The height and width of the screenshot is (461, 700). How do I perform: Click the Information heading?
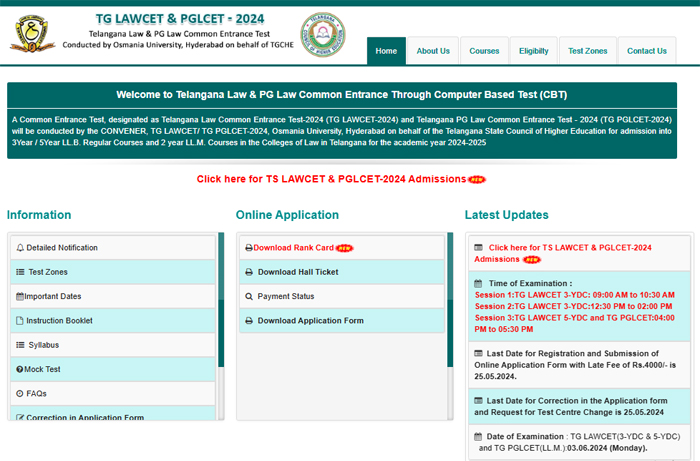tap(39, 215)
